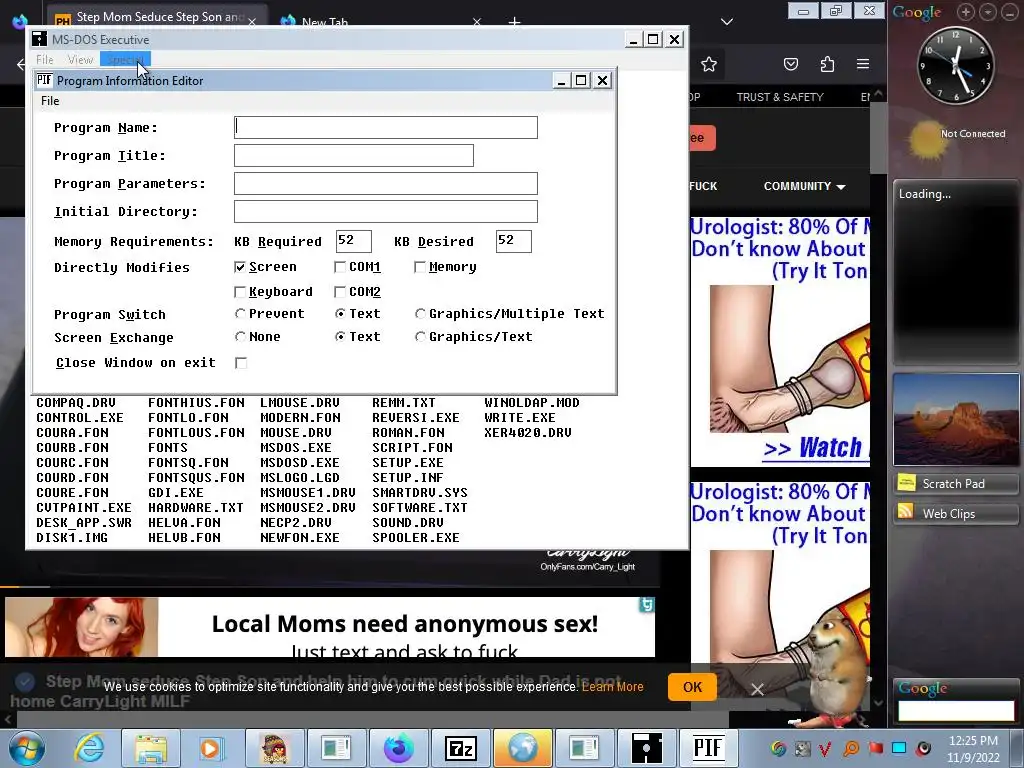The width and height of the screenshot is (1024, 768).
Task: Check the Keyboard checkbox
Action: [240, 292]
